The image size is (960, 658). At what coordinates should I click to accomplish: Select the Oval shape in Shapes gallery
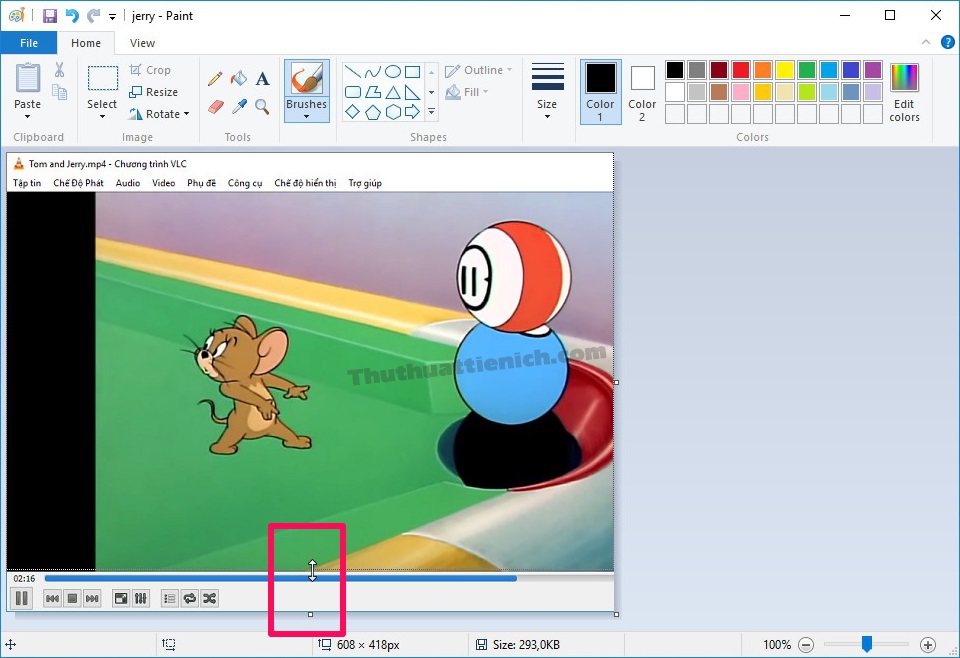point(393,71)
